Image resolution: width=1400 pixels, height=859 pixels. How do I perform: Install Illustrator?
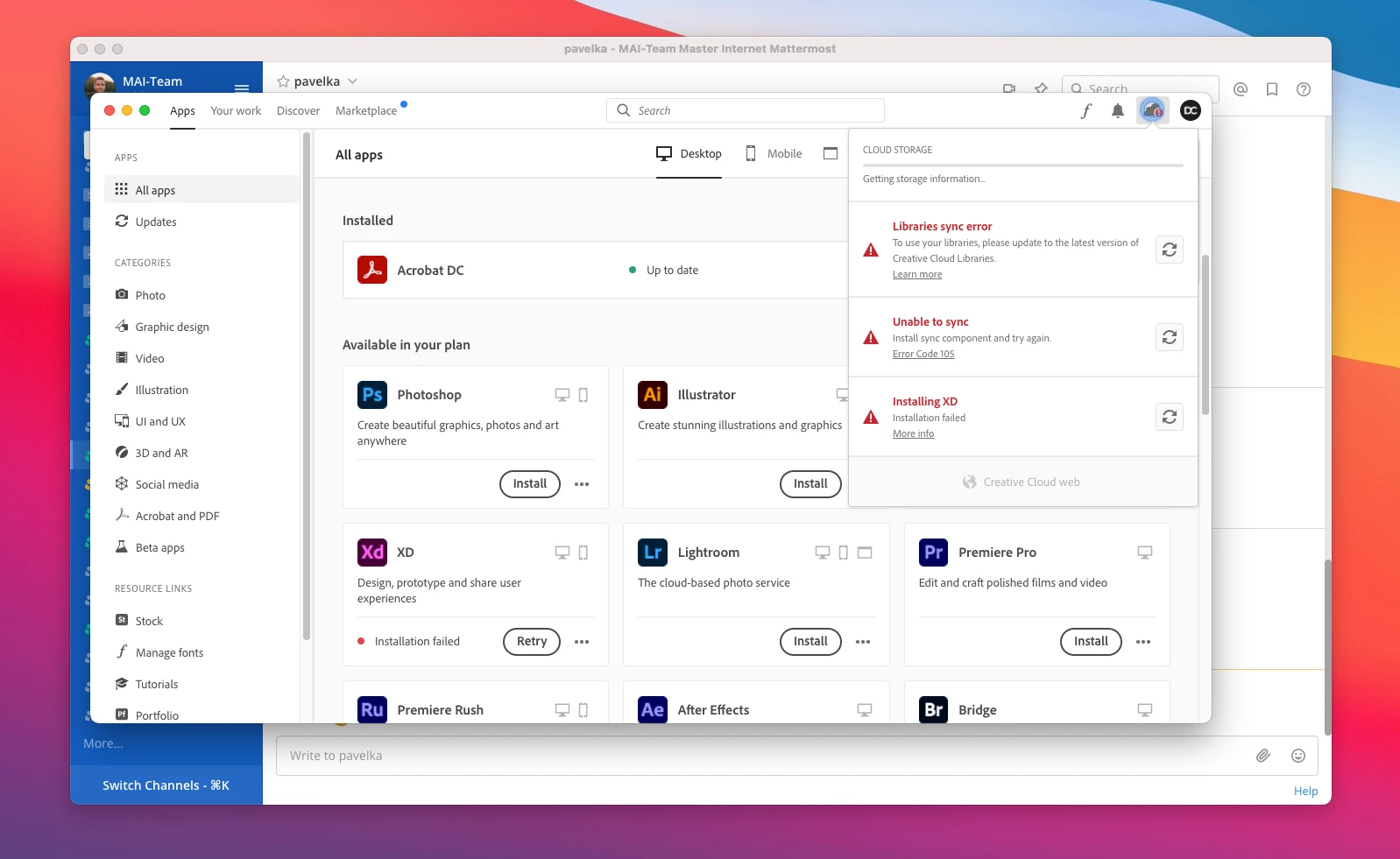pos(810,483)
